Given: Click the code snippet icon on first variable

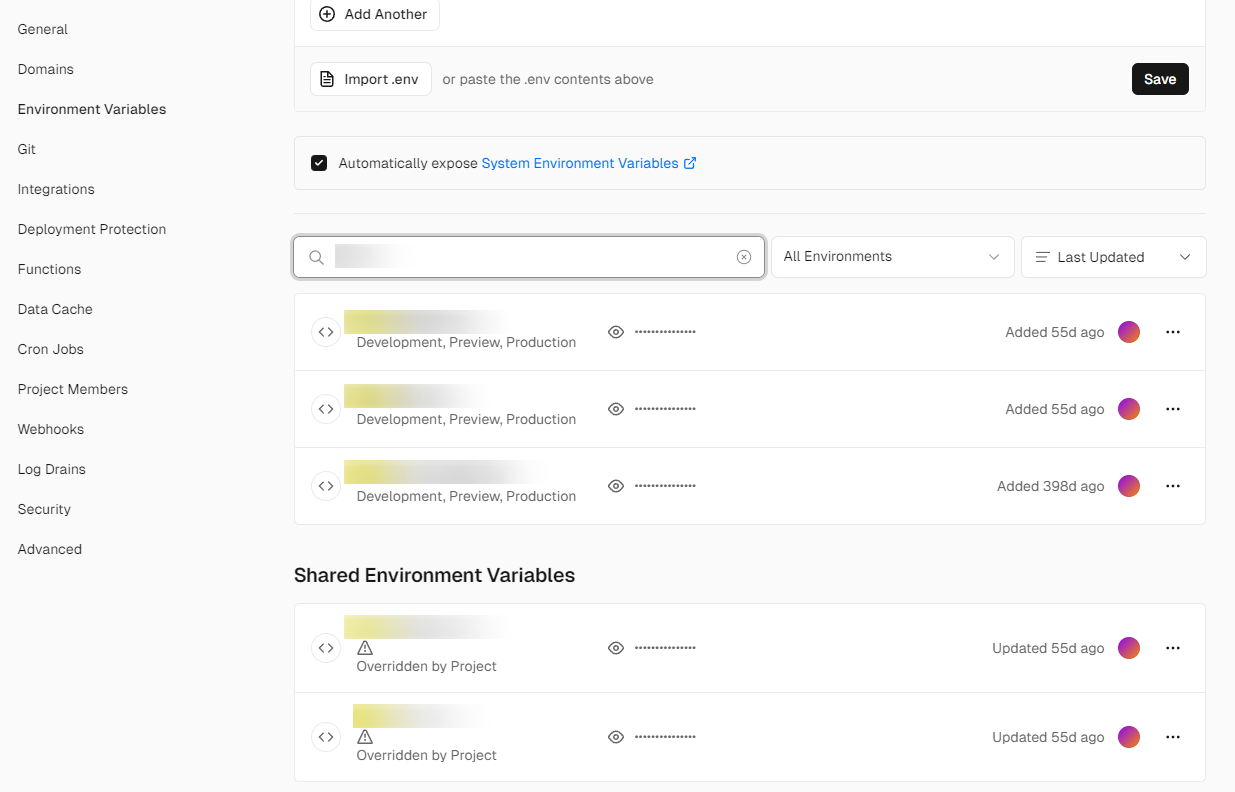Looking at the screenshot, I should click(326, 331).
